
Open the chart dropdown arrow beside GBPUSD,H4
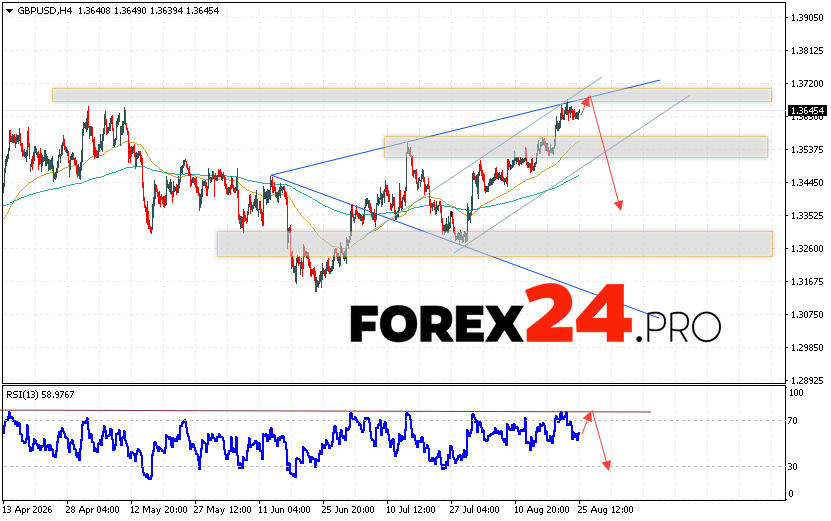point(9,11)
